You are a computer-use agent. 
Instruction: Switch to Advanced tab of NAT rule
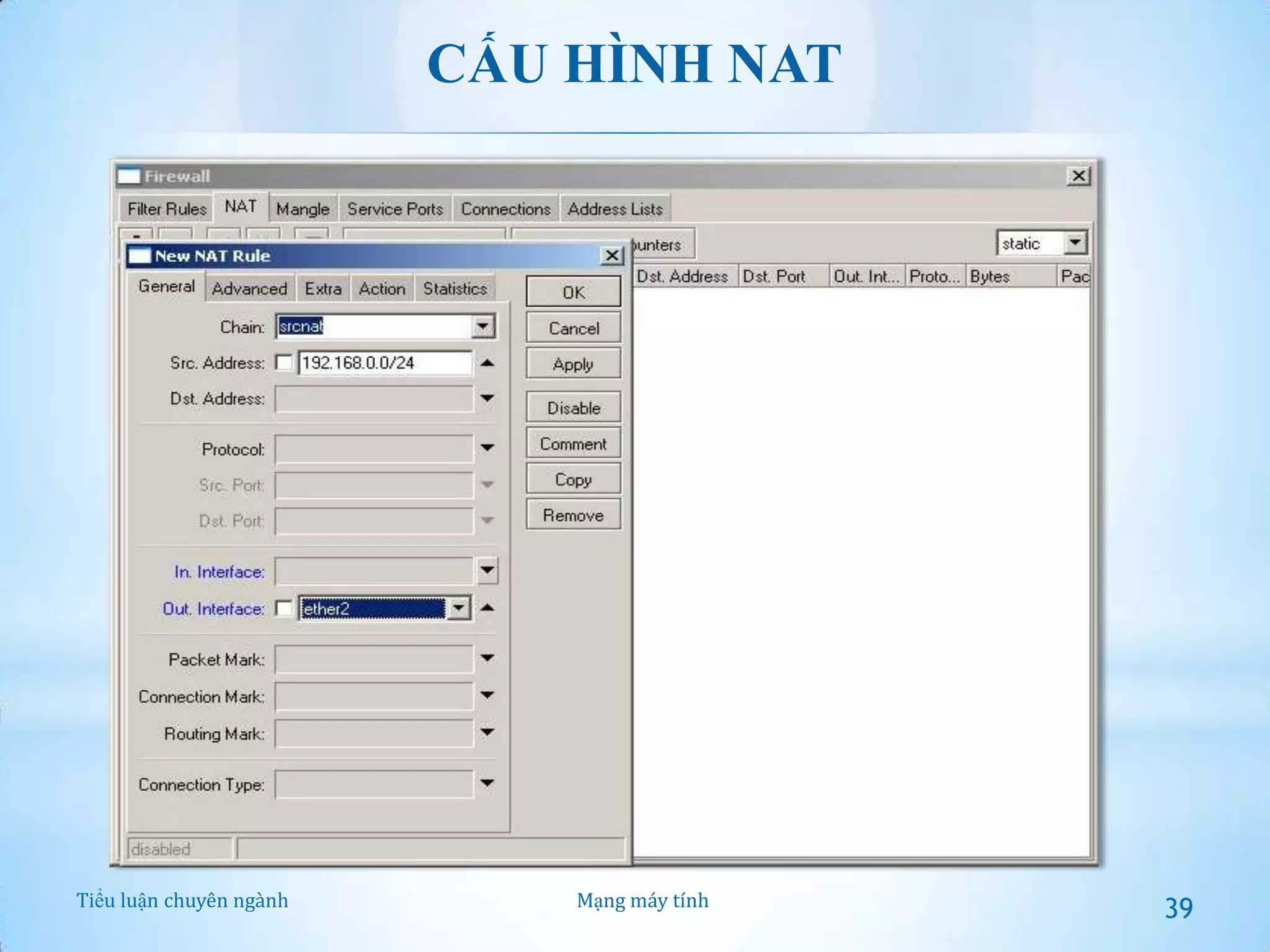pos(249,289)
